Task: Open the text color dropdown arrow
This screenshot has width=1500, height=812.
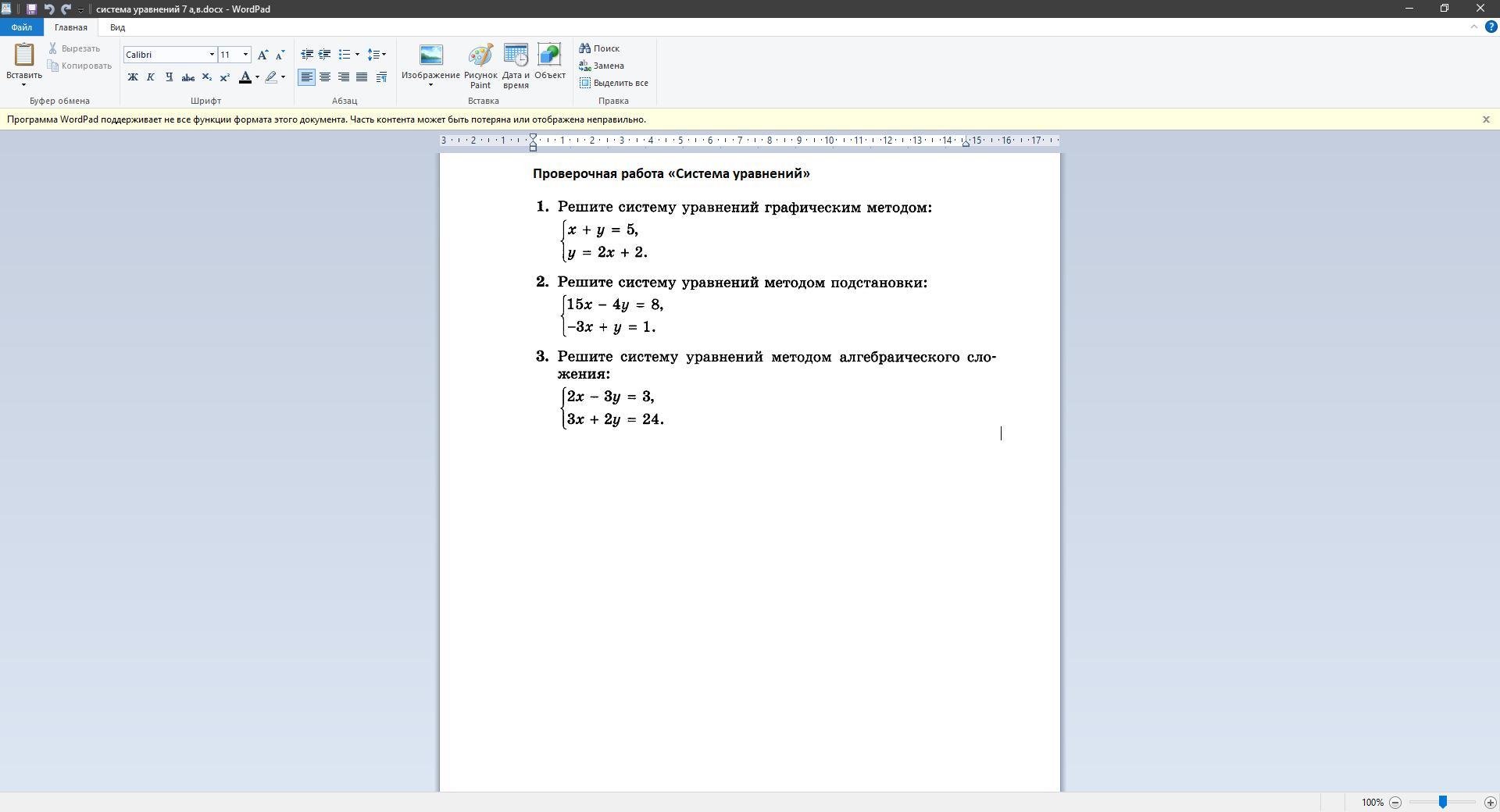Action: [x=257, y=77]
